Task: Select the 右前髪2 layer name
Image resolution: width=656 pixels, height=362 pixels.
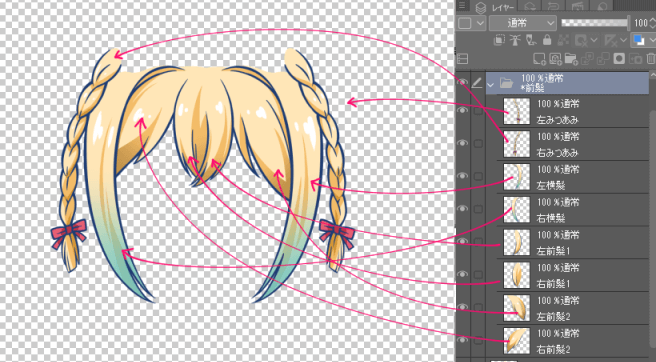Action: [554, 349]
